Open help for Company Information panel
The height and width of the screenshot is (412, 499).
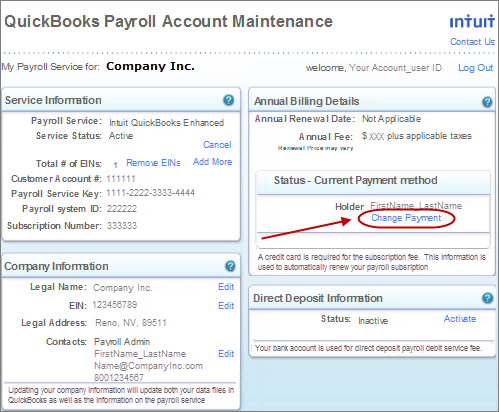[x=230, y=266]
